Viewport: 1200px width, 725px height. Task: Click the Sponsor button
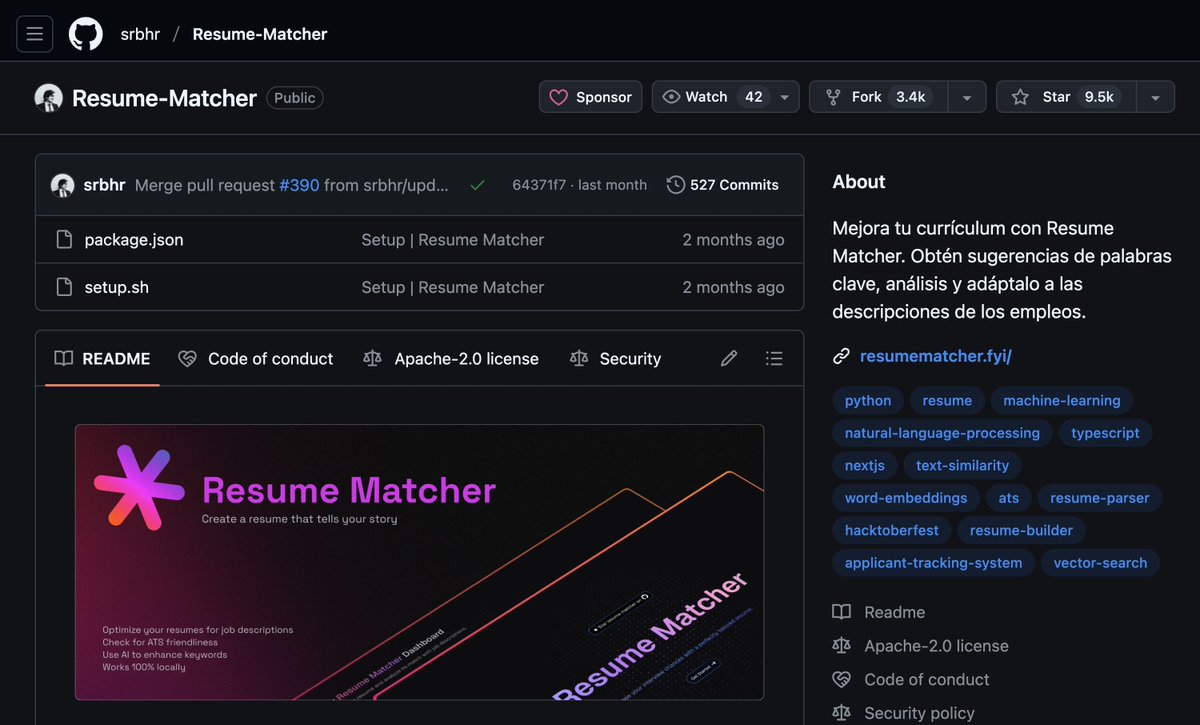pos(591,97)
